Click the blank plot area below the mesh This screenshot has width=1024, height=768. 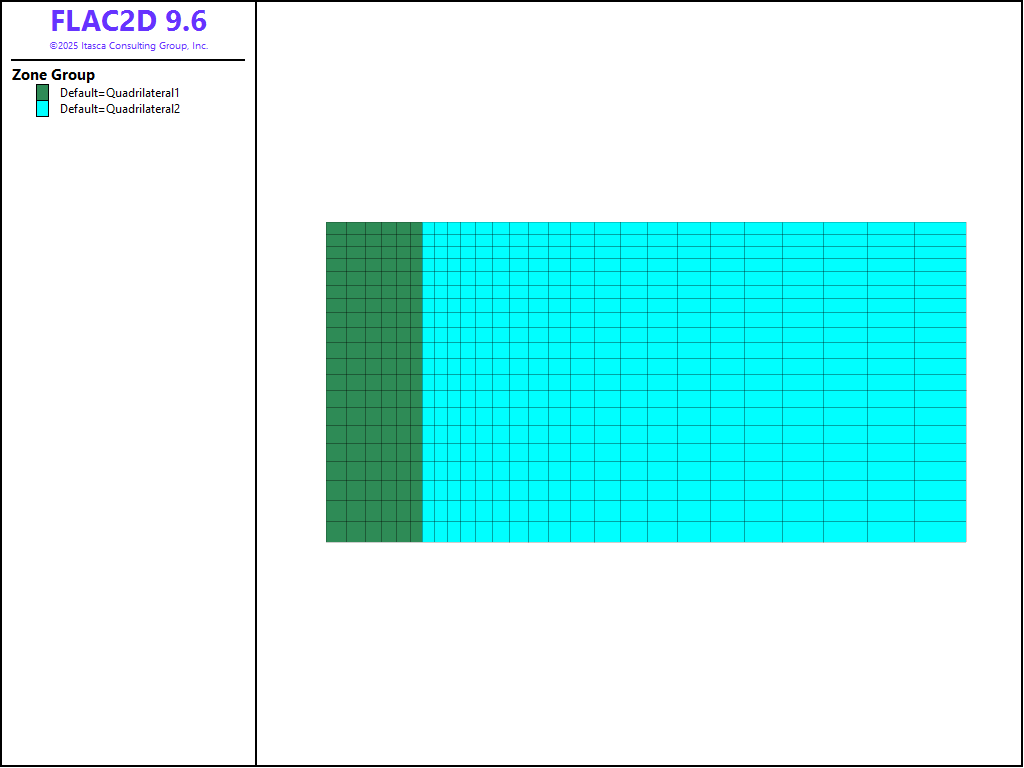(x=640, y=650)
